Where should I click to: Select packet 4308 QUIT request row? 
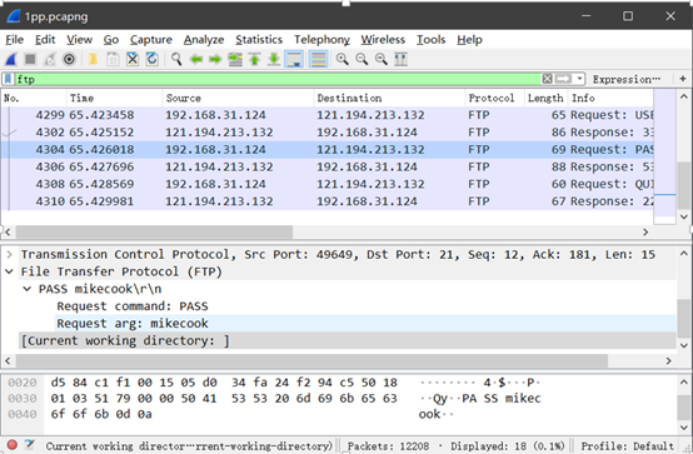pos(327,184)
